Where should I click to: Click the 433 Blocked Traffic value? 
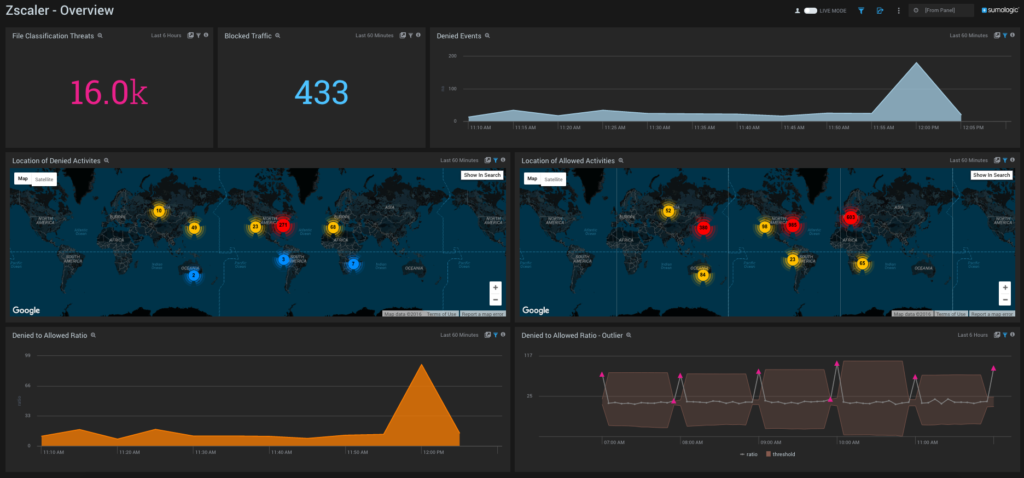point(322,93)
